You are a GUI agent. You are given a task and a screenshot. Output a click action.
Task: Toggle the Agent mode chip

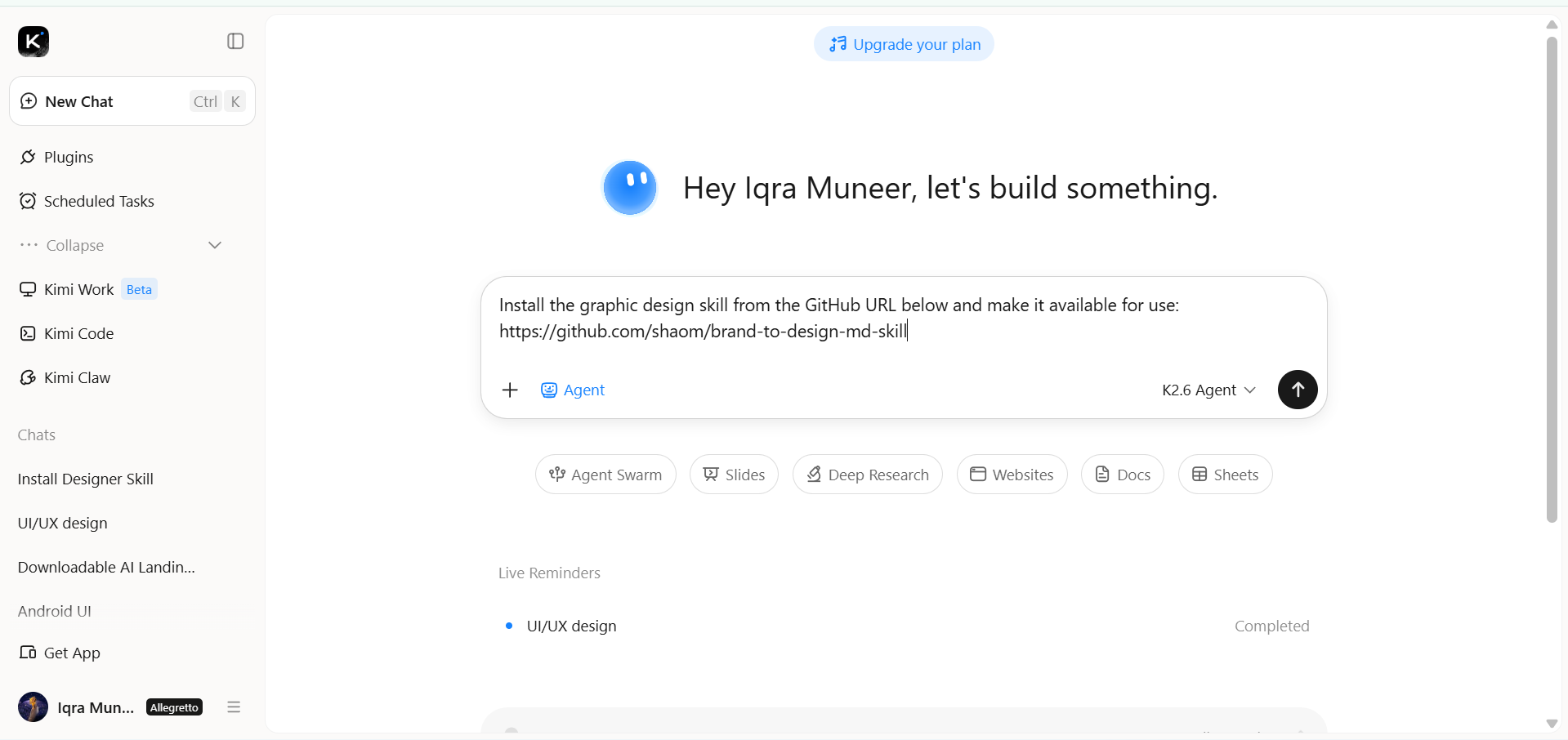coord(573,390)
